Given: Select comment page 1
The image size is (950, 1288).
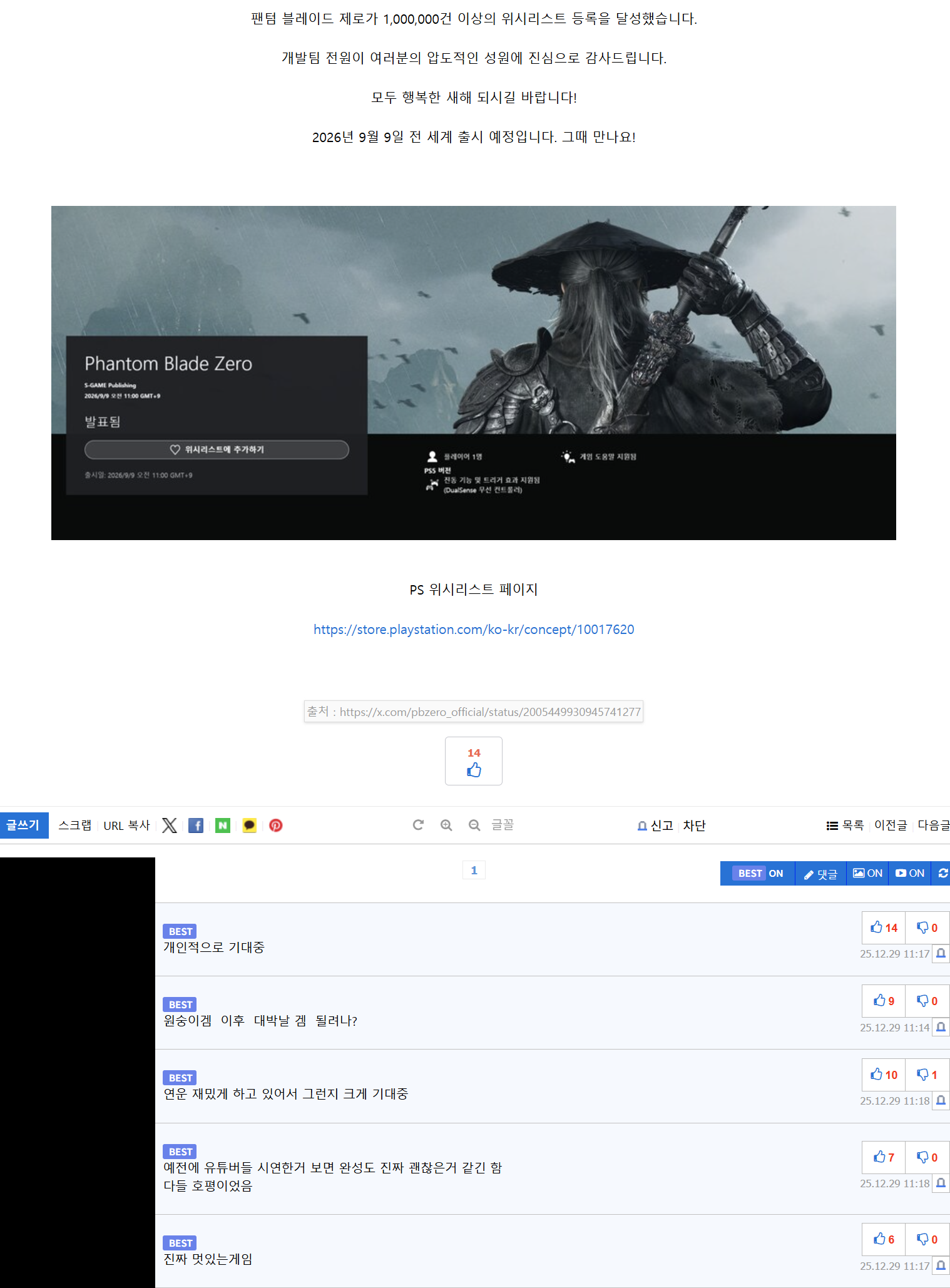Looking at the screenshot, I should 474,871.
